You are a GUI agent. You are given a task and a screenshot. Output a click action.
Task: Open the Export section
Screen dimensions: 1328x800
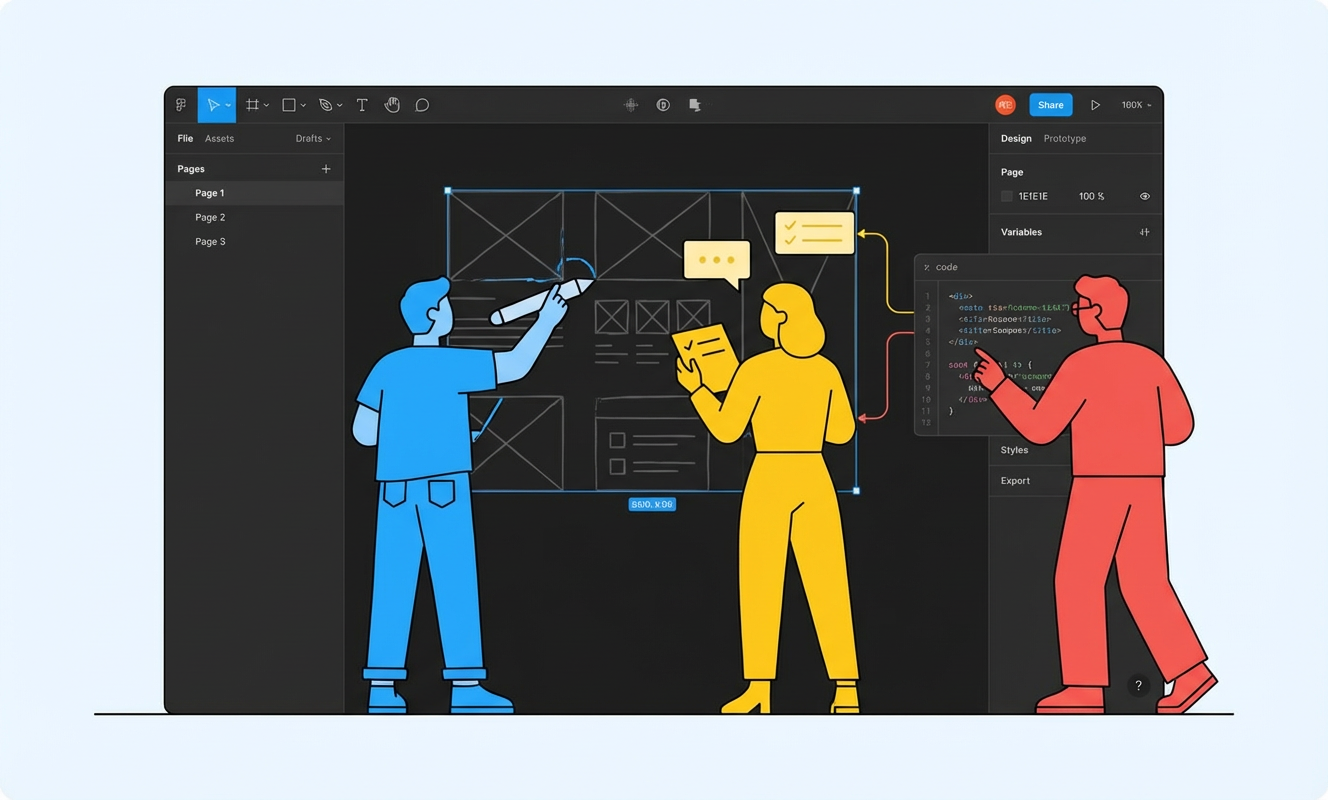pos(1015,481)
